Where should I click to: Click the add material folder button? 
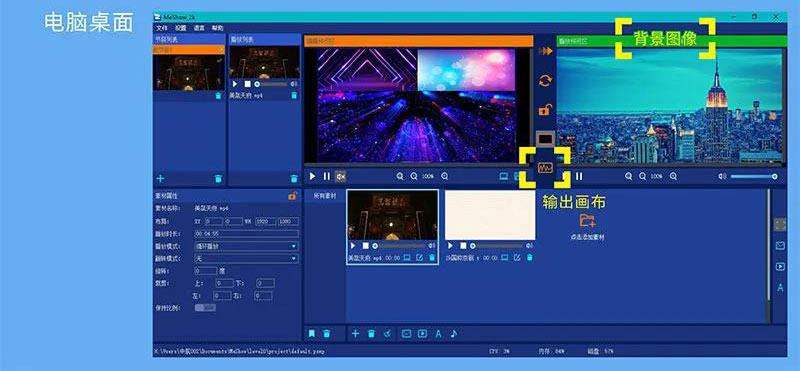587,221
